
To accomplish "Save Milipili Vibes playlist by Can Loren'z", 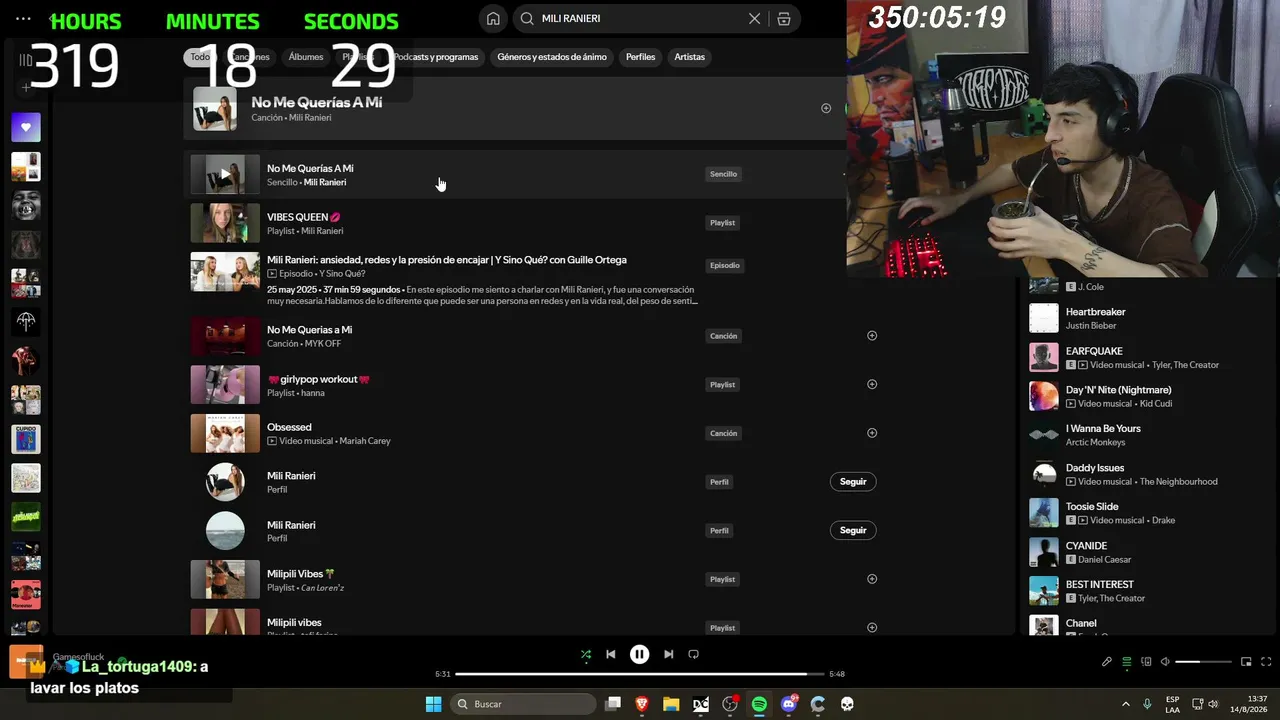I will 872,579.
